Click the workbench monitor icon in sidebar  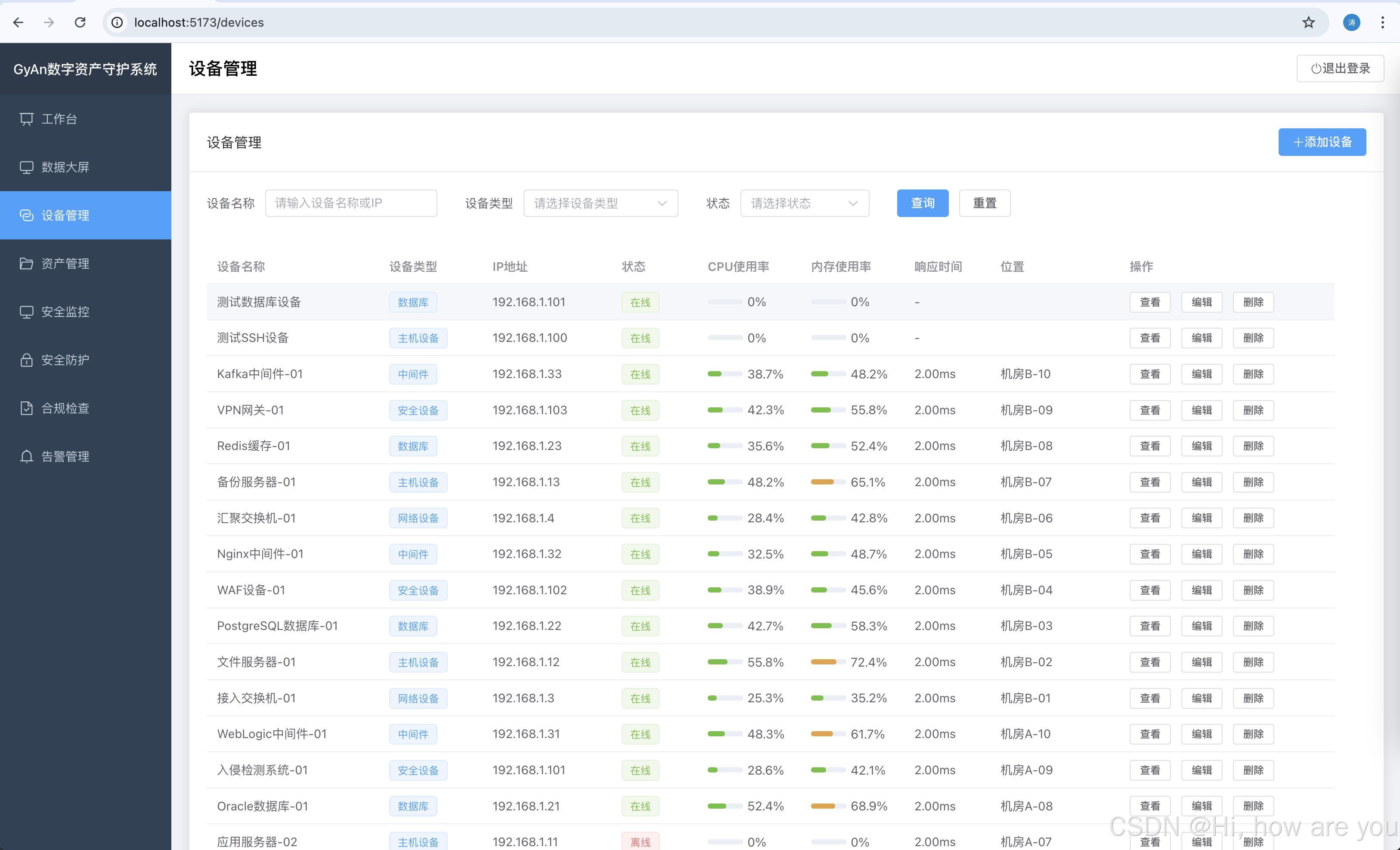coord(26,119)
